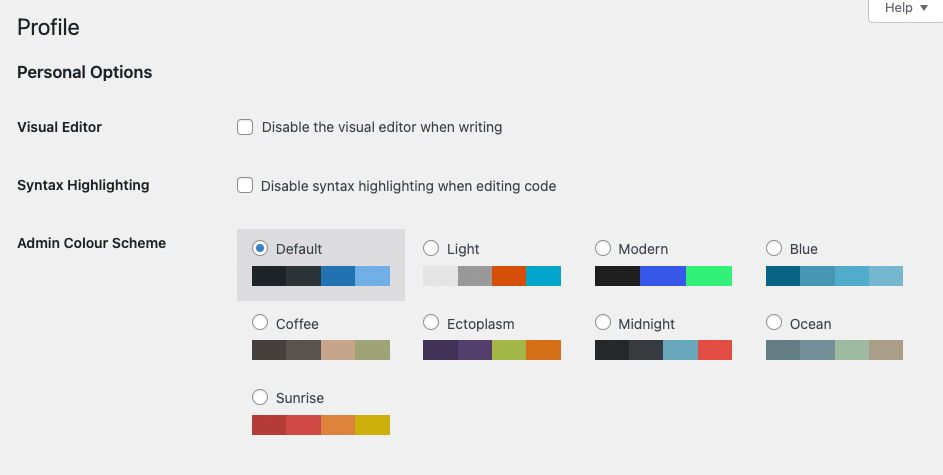Choose the Sunrise colour scheme radio
The height and width of the screenshot is (475, 943).
click(260, 397)
